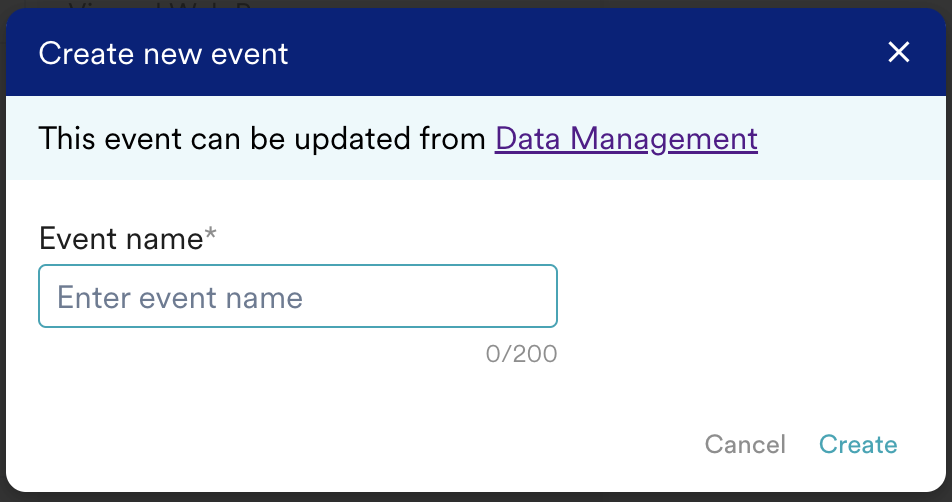Click the required asterisk beside Event name
The image size is (952, 502).
[211, 237]
